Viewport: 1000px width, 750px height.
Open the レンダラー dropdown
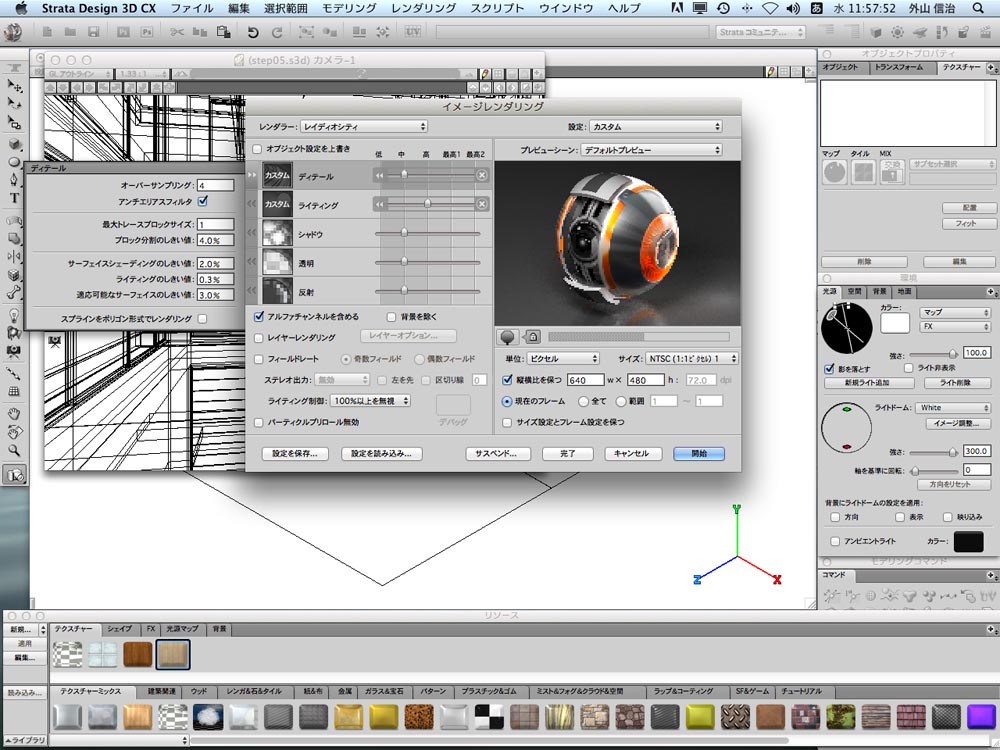click(364, 126)
